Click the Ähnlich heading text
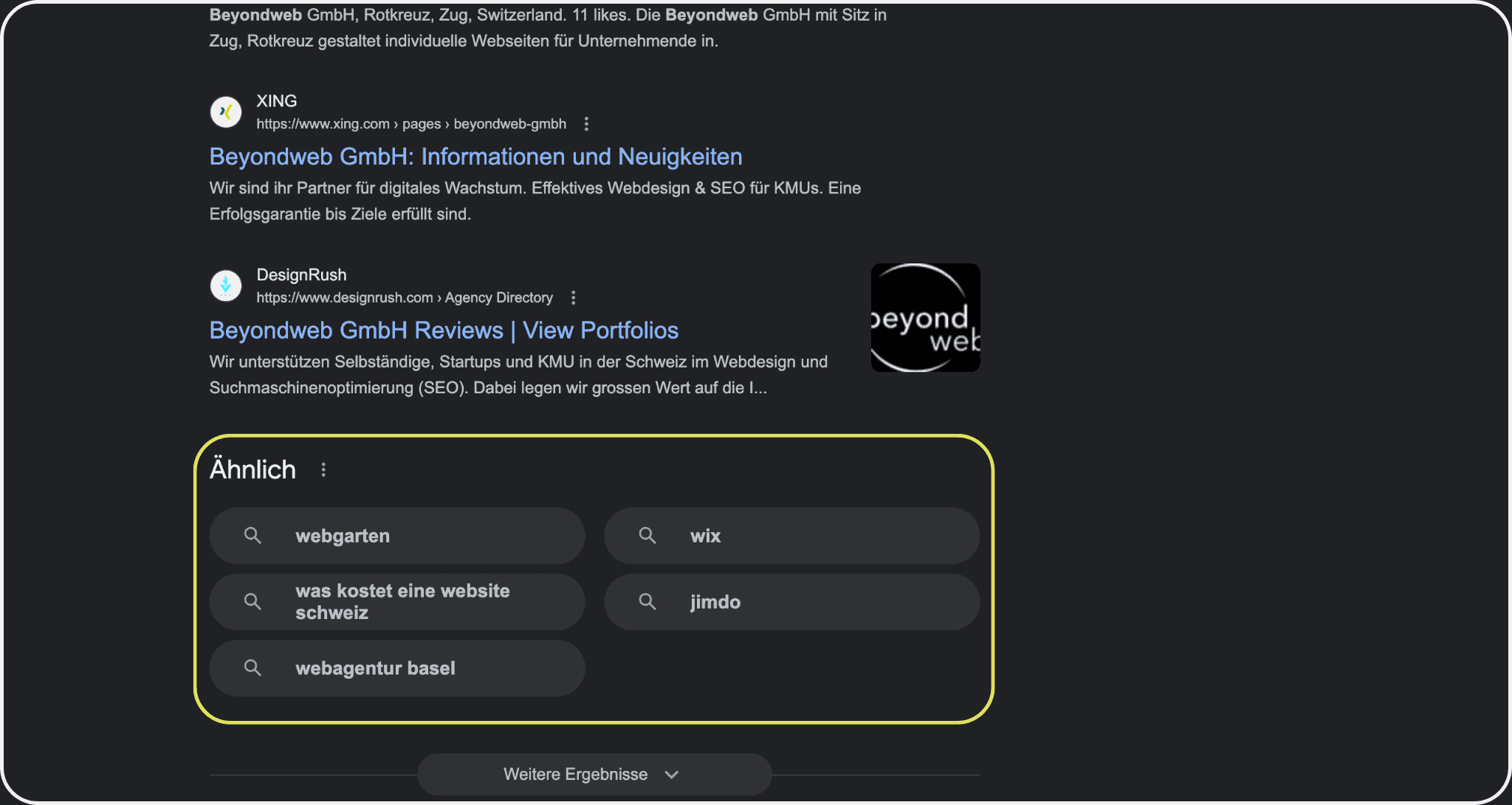The height and width of the screenshot is (805, 1512). click(252, 469)
